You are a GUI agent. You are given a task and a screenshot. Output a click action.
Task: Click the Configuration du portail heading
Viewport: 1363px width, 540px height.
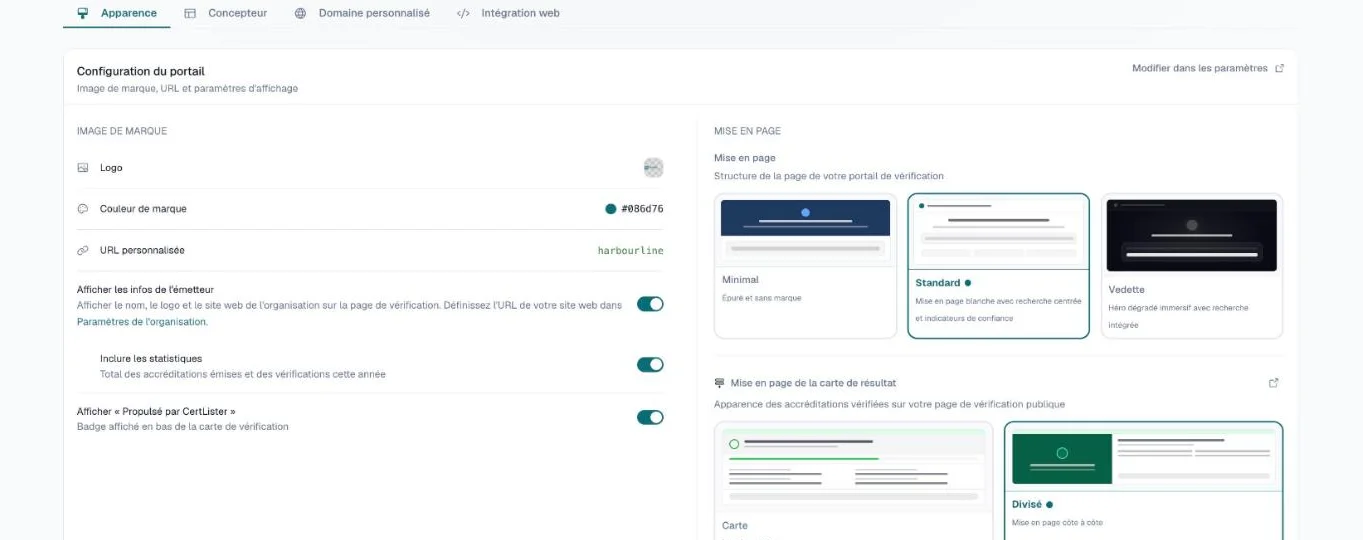141,71
